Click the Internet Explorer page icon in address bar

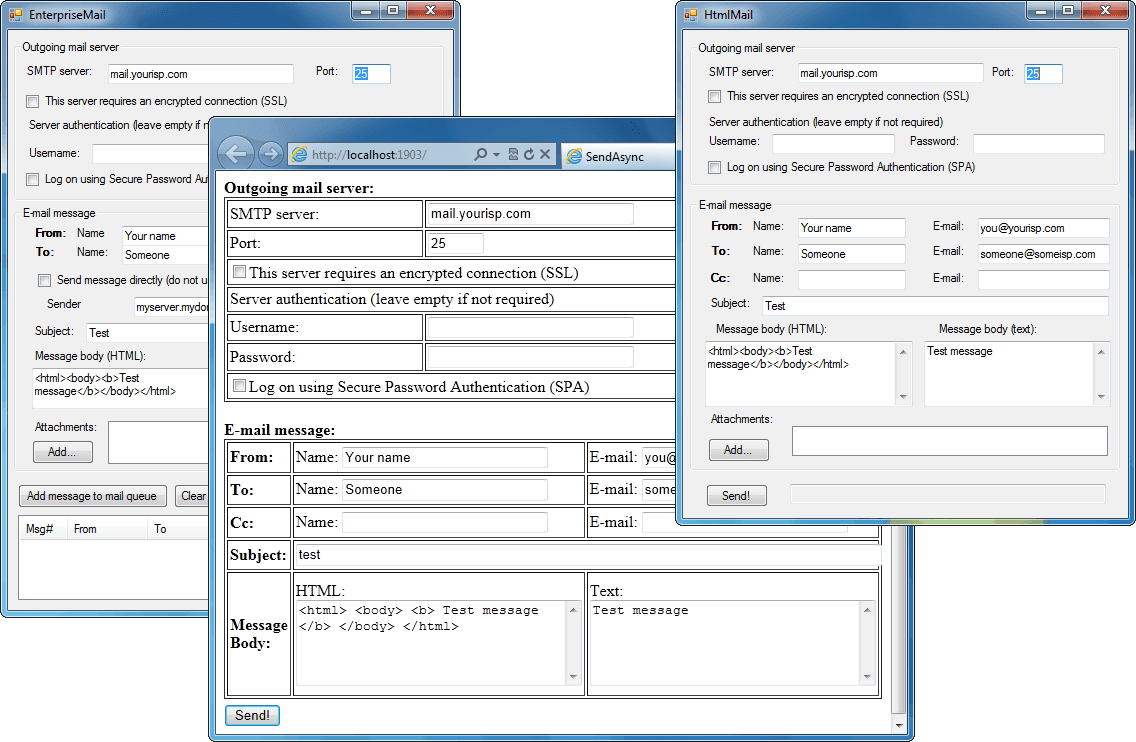click(x=299, y=154)
